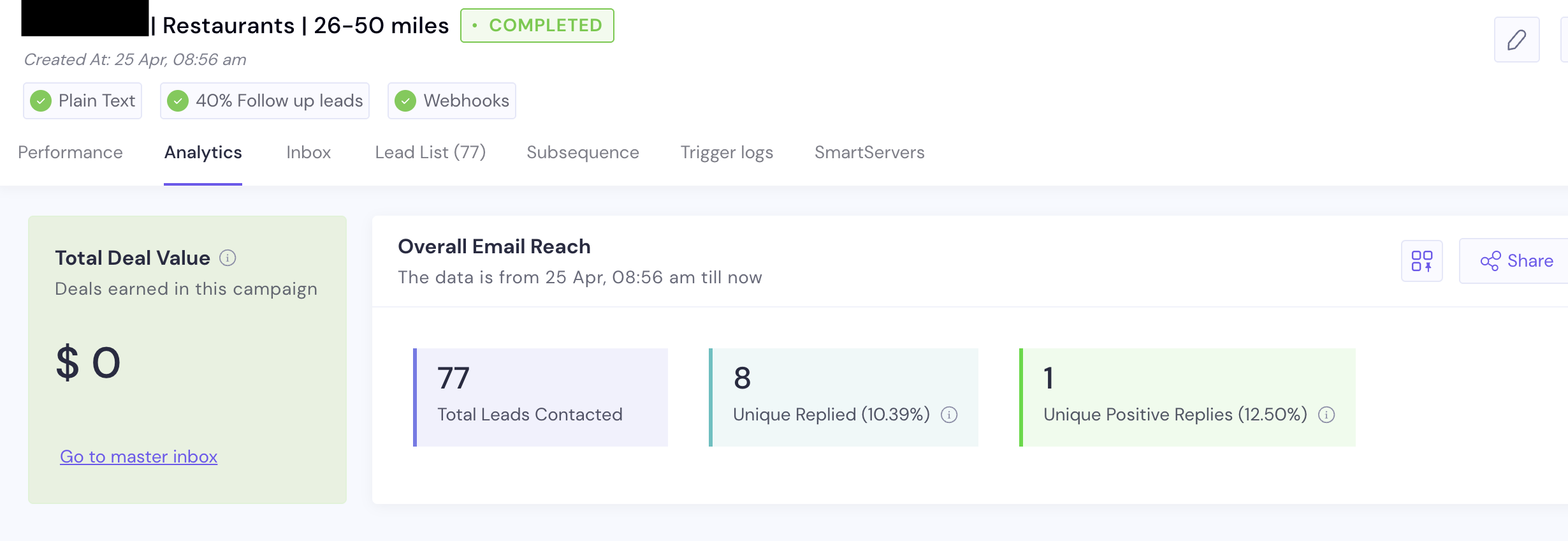The image size is (1568, 541).
Task: Click the pin widgets grid icon
Action: 1421,261
